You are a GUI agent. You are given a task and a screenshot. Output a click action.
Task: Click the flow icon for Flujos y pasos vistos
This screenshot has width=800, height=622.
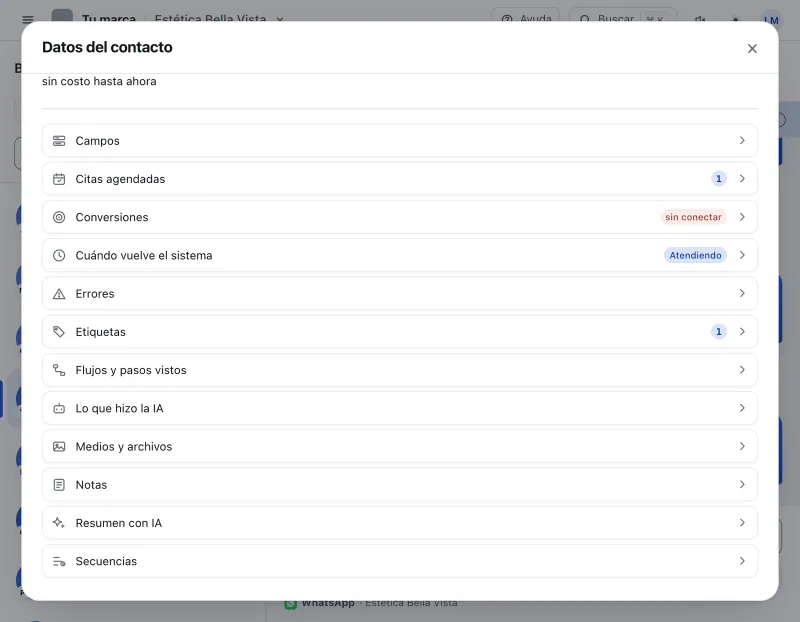[x=59, y=370]
